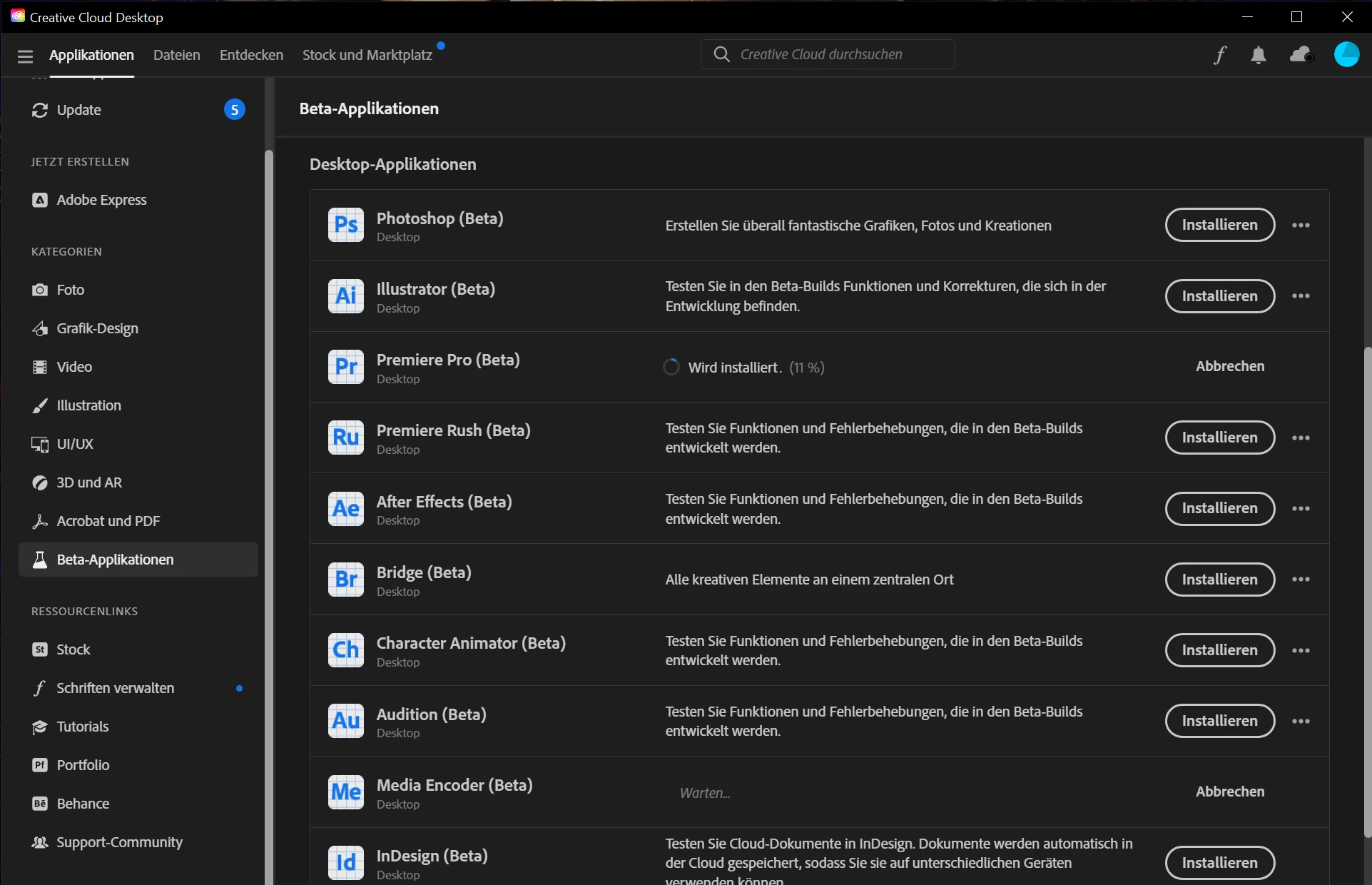Screen dimensions: 1372x885
Task: Open the hamburger menu icon
Action: pos(25,56)
